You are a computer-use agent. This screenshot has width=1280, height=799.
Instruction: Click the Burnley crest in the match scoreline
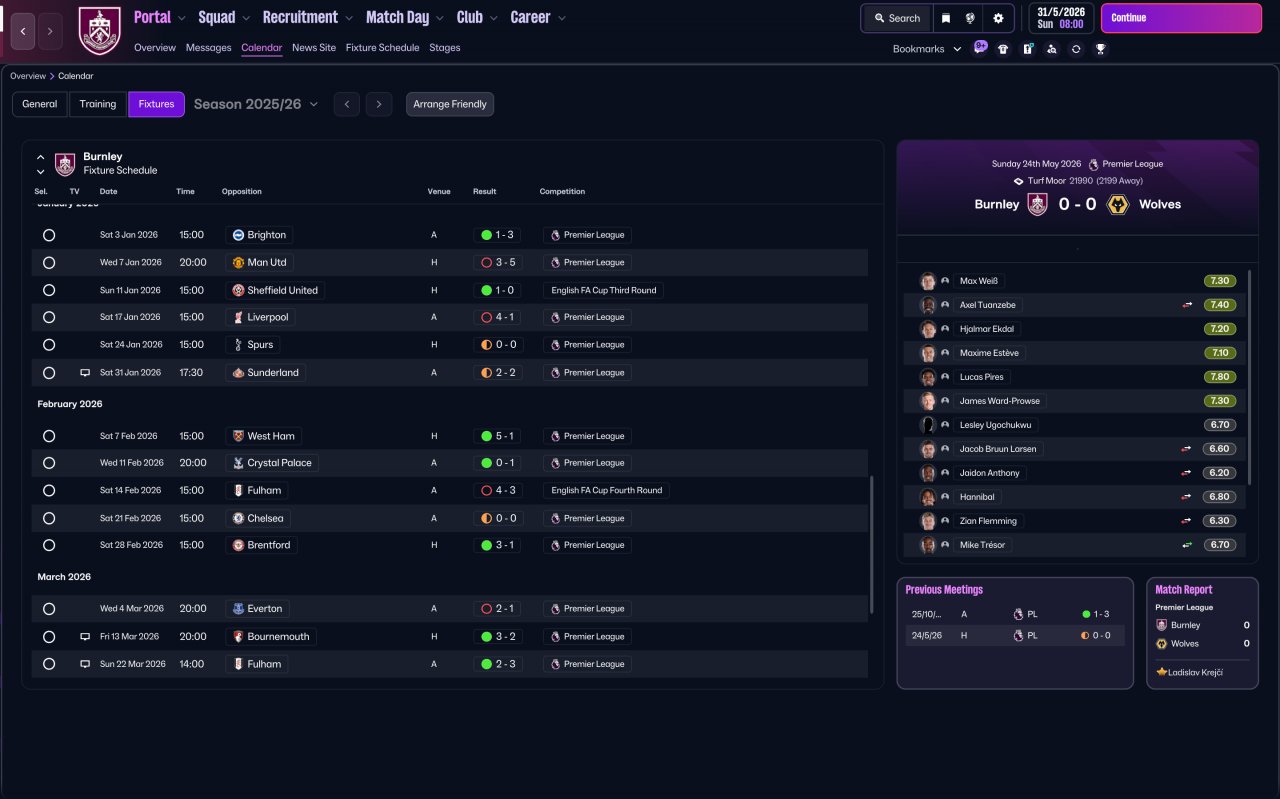click(x=1037, y=204)
